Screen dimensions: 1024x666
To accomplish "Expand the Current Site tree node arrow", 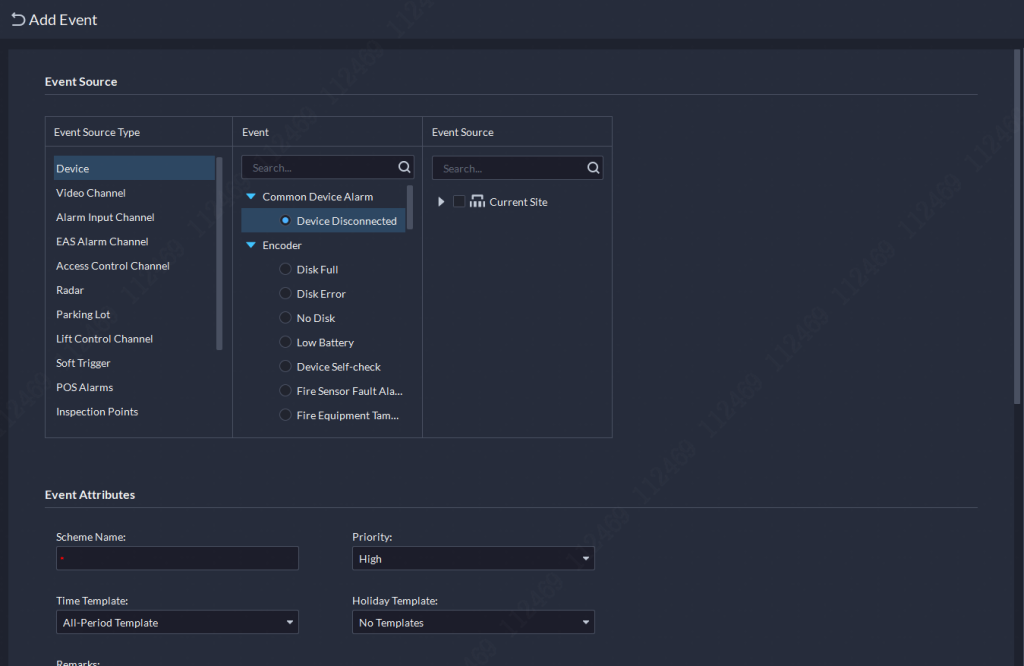I will (441, 202).
